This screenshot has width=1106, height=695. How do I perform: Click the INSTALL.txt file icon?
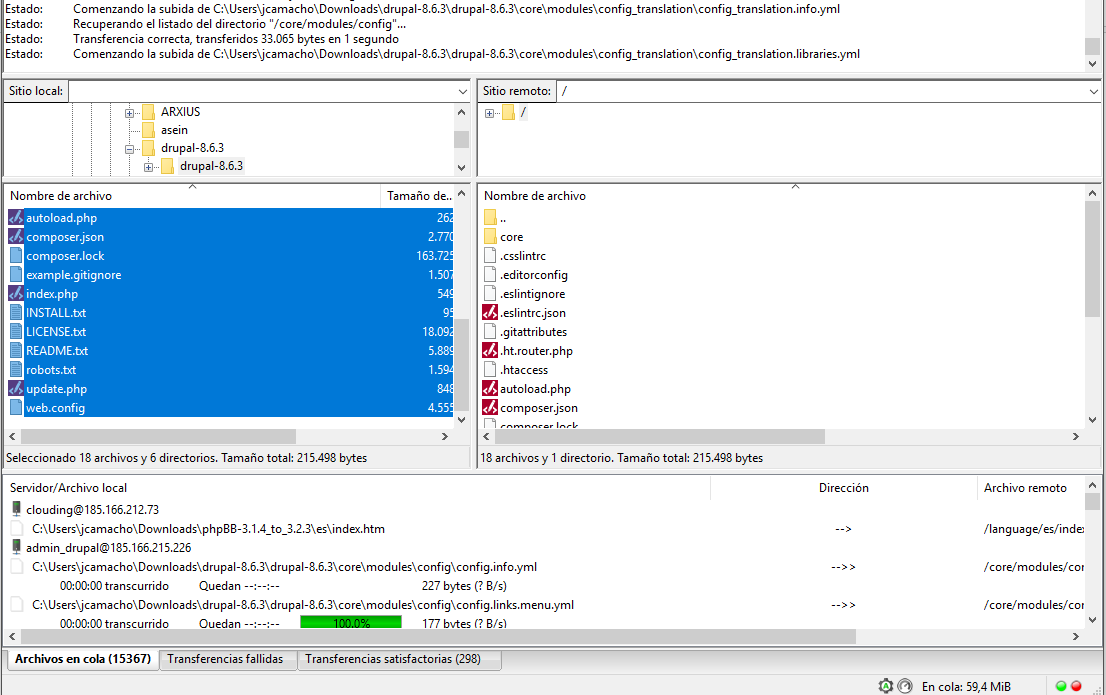16,313
